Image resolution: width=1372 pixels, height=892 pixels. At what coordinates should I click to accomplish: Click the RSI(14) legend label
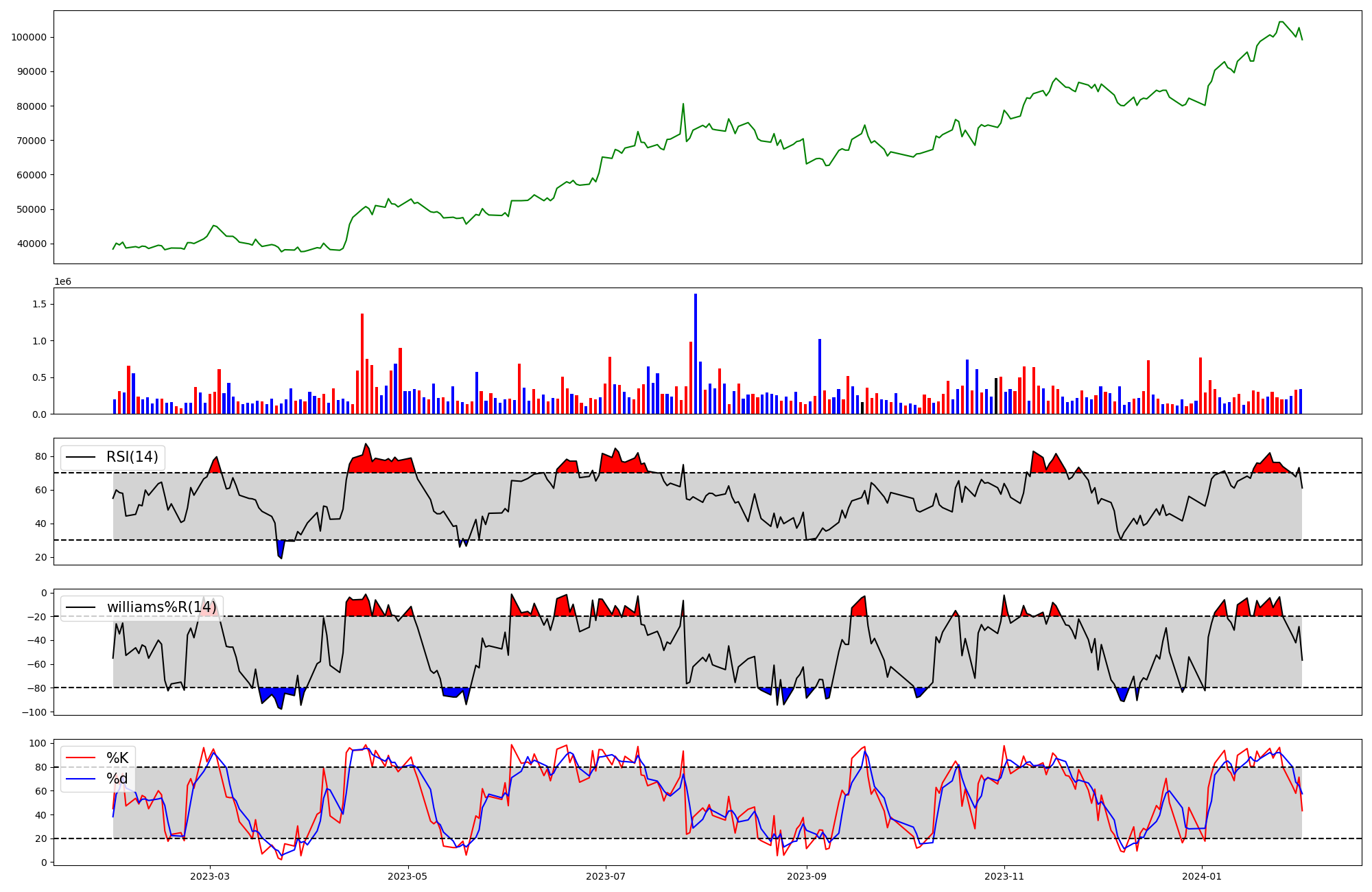(132, 457)
